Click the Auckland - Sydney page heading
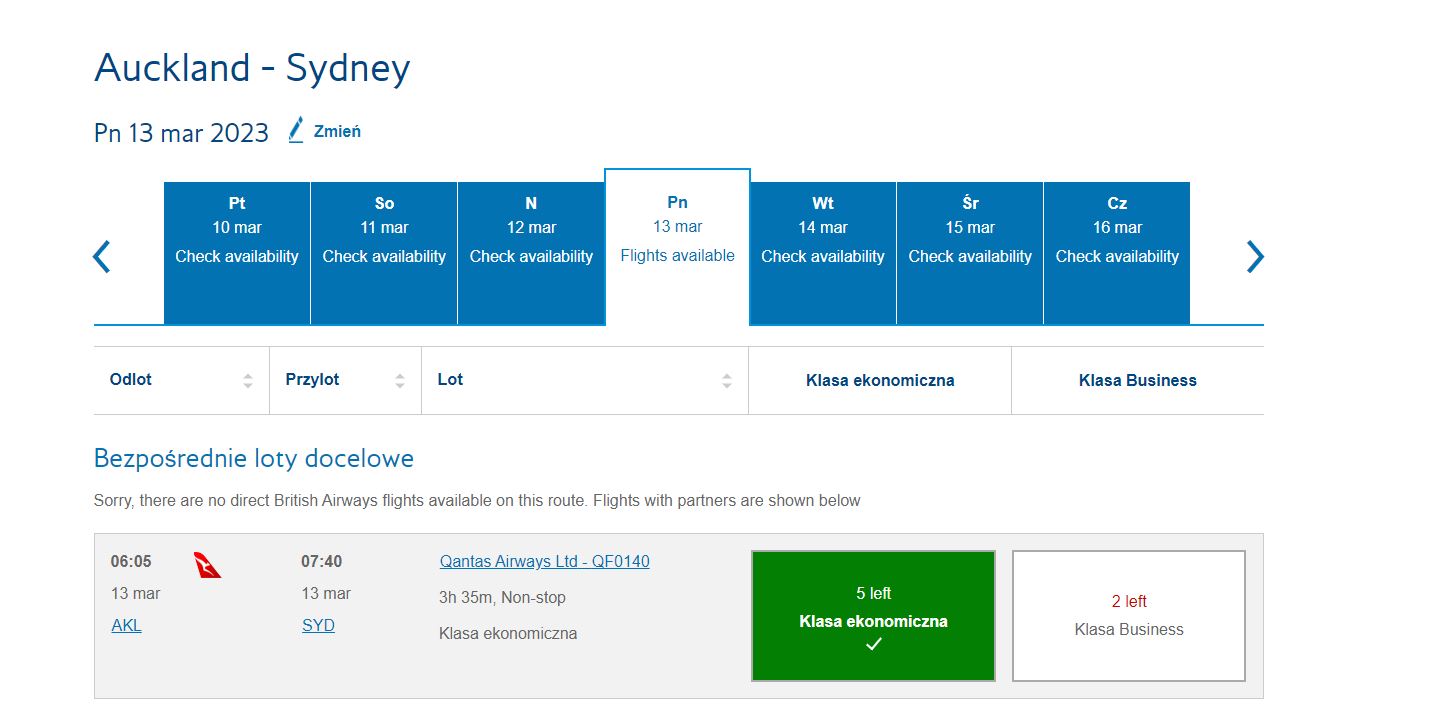 (x=252, y=68)
